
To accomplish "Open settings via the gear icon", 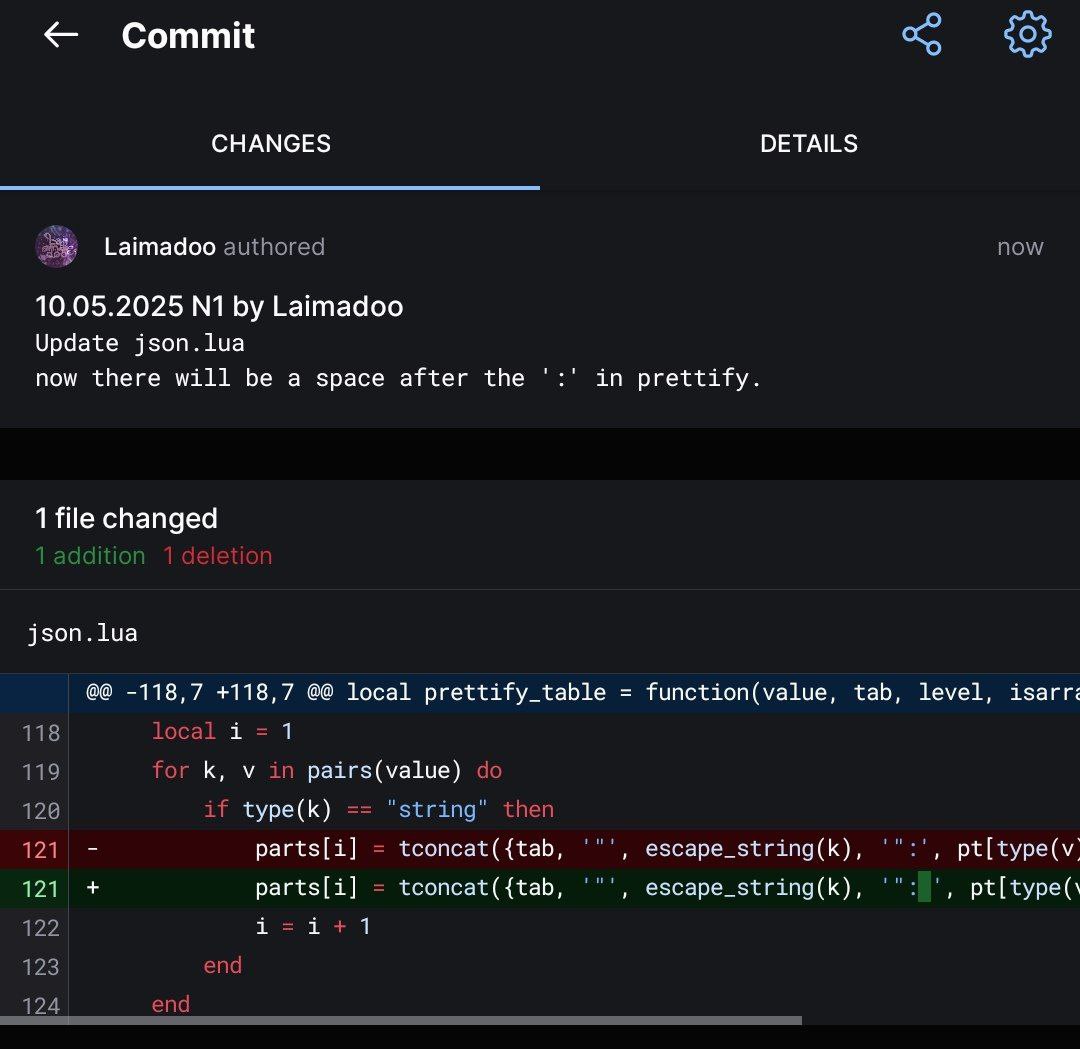I will click(1027, 35).
